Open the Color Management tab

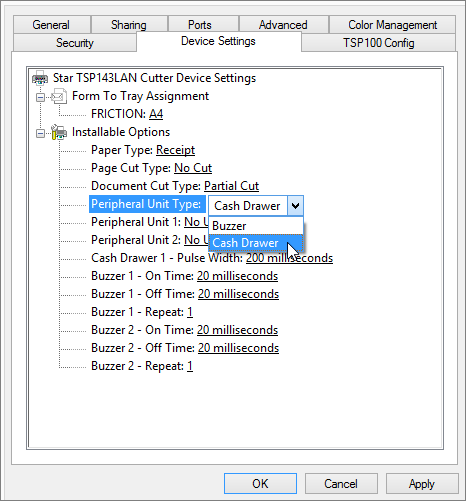[x=392, y=25]
